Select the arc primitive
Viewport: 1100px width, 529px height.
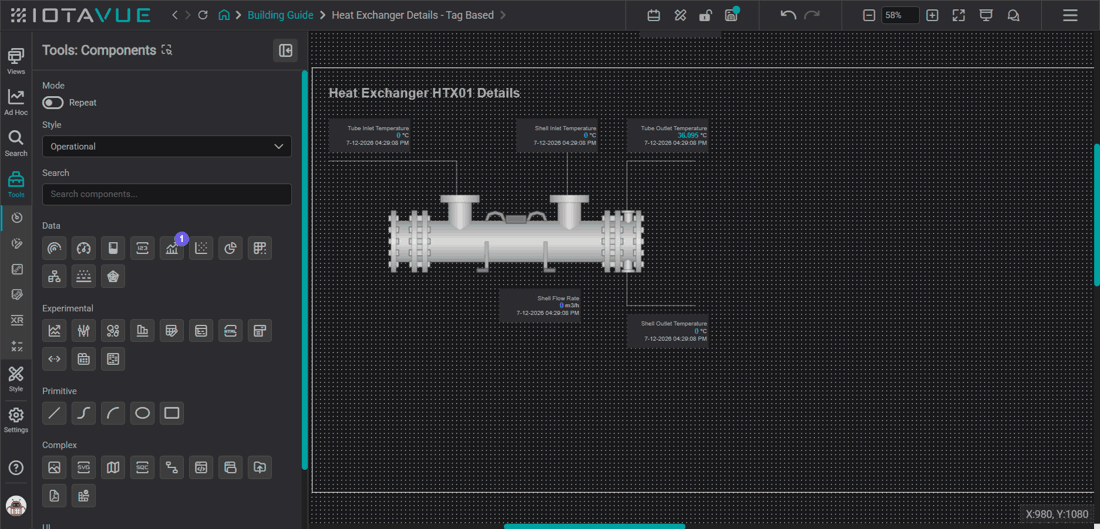point(113,413)
